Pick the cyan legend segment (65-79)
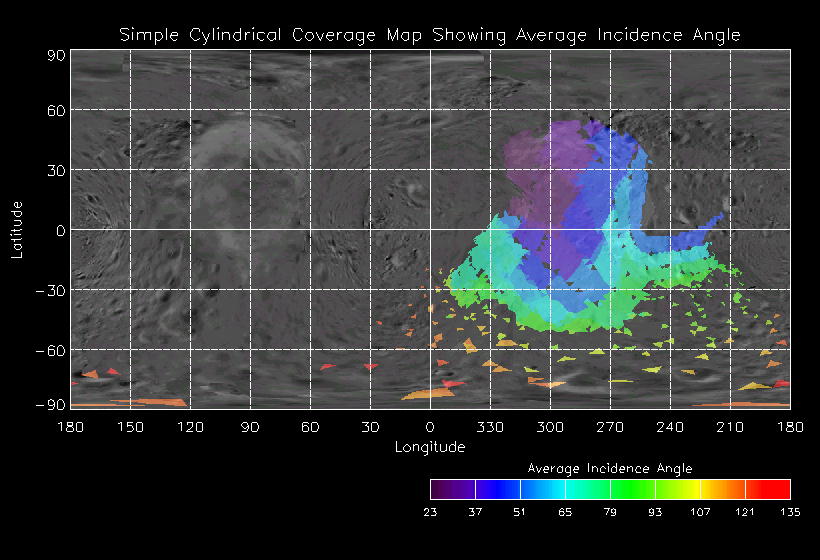820x560 pixels. click(588, 489)
